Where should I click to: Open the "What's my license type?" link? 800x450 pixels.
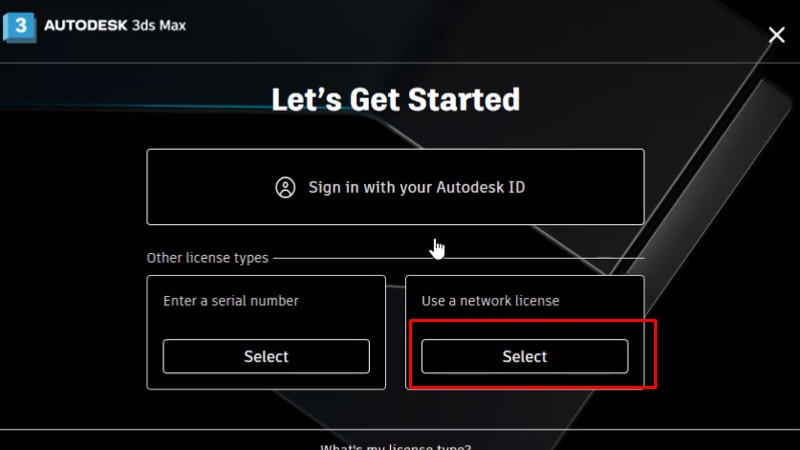click(x=395, y=445)
